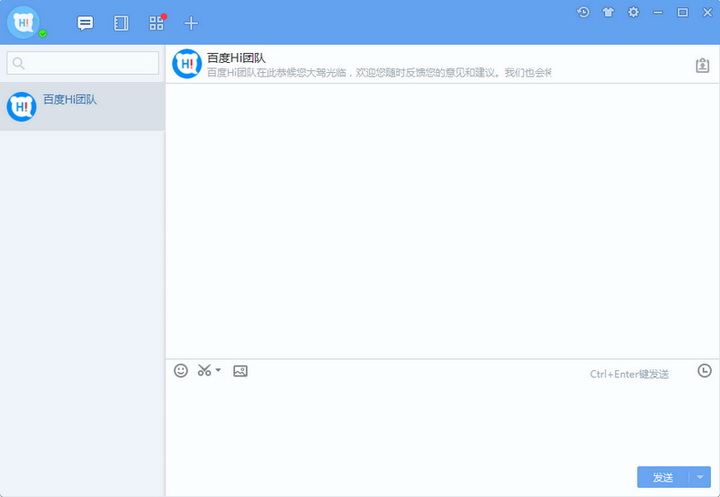This screenshot has height=497, width=720.
Task: Select the 百度Hi团队 conversation in the list
Action: pos(82,106)
